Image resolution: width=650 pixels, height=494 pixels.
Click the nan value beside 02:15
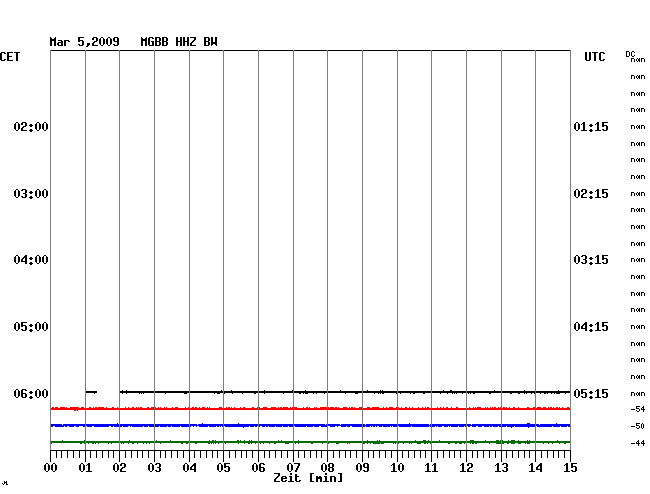[638, 194]
